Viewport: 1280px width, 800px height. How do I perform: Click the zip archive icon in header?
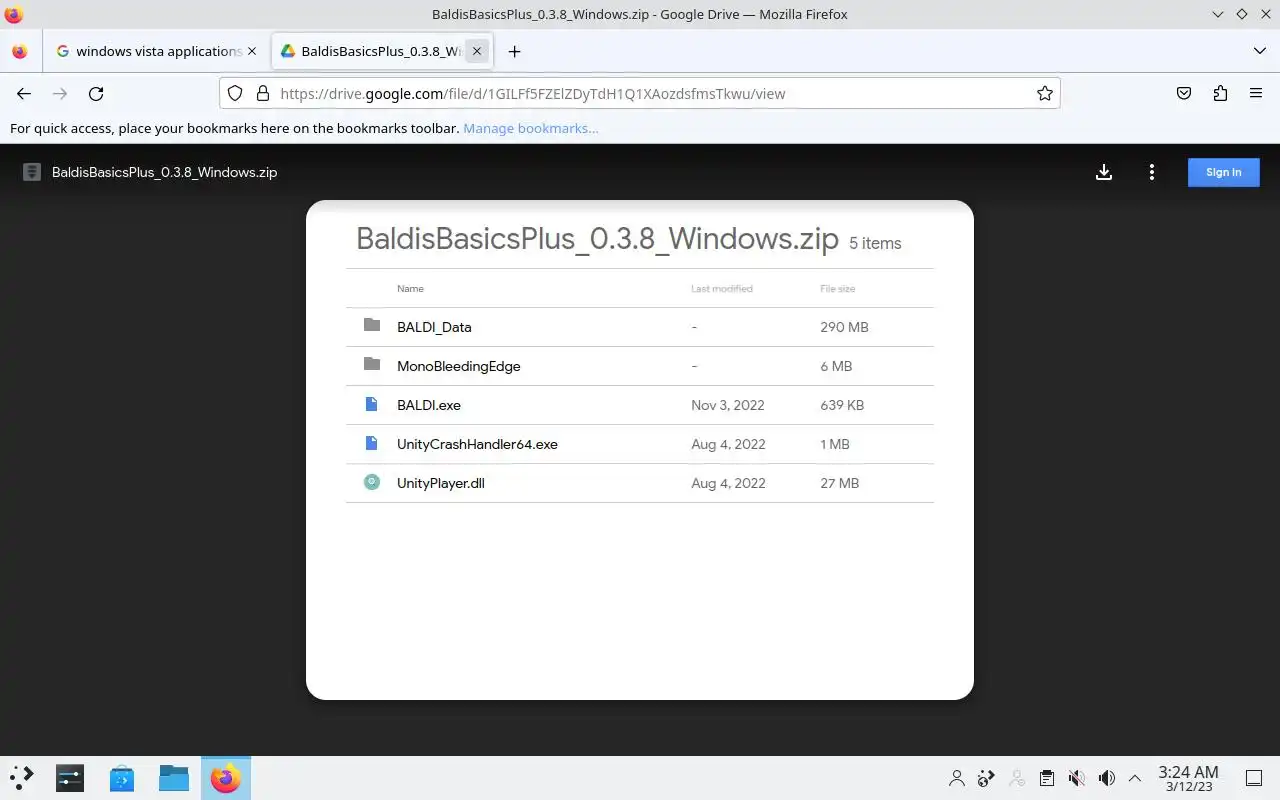(x=32, y=172)
